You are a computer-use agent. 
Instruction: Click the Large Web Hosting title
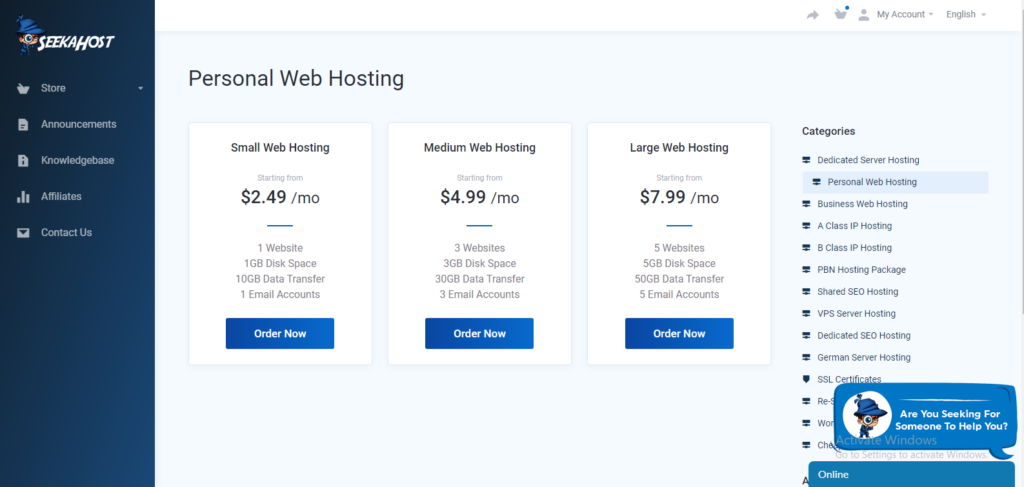[679, 148]
